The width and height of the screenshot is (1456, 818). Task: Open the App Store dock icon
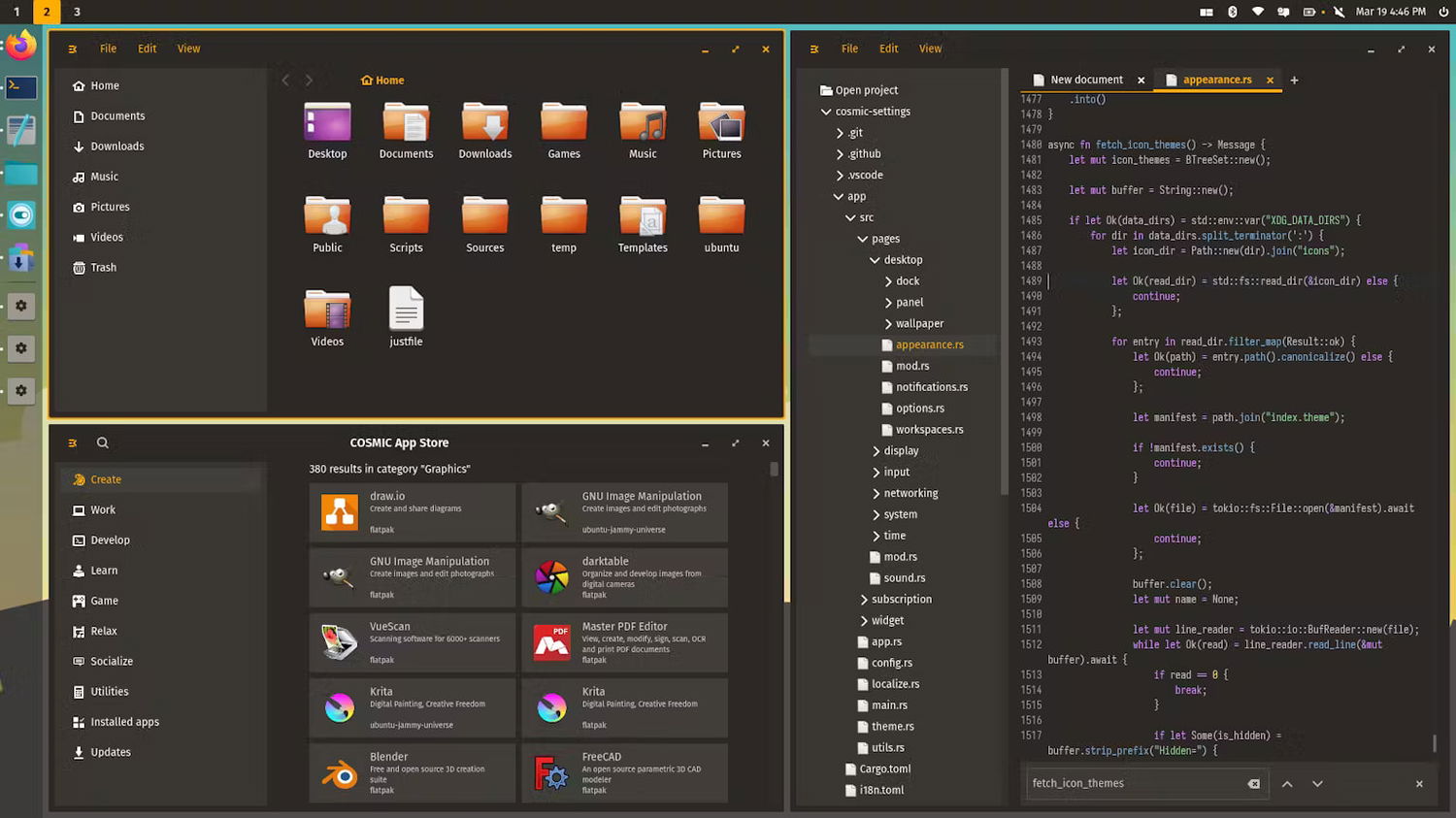point(20,259)
